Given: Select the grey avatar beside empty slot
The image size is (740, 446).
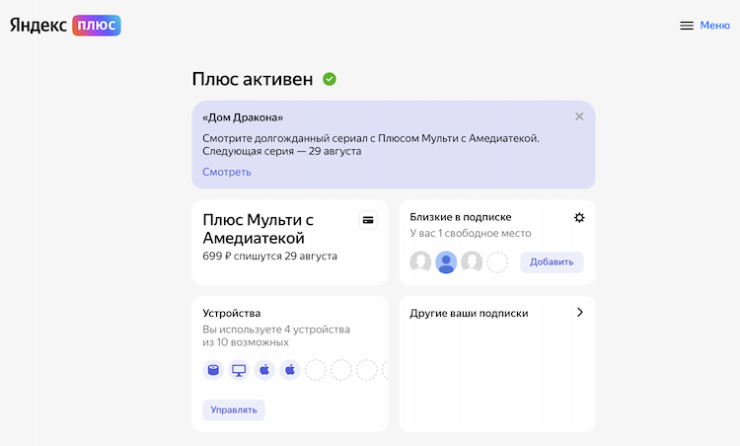Looking at the screenshot, I should [471, 262].
